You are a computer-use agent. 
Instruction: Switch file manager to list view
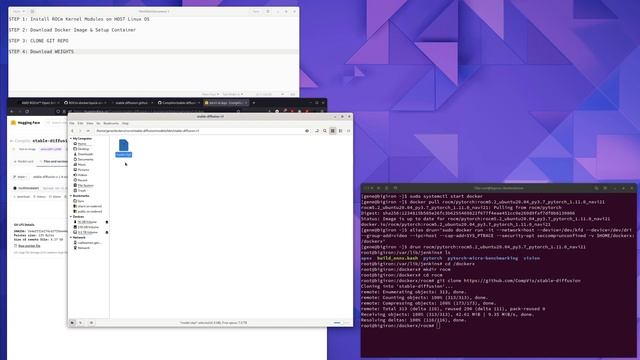[340, 131]
